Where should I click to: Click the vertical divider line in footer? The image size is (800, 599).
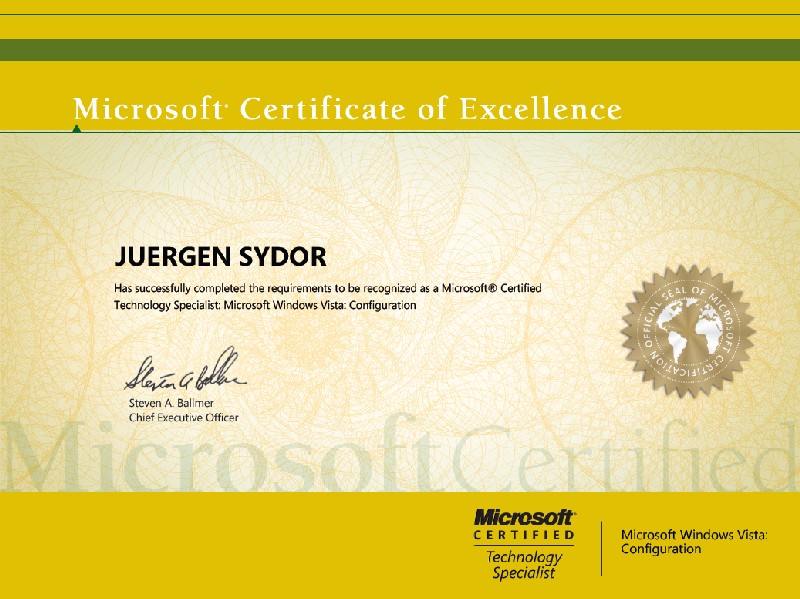pyautogui.click(x=601, y=548)
